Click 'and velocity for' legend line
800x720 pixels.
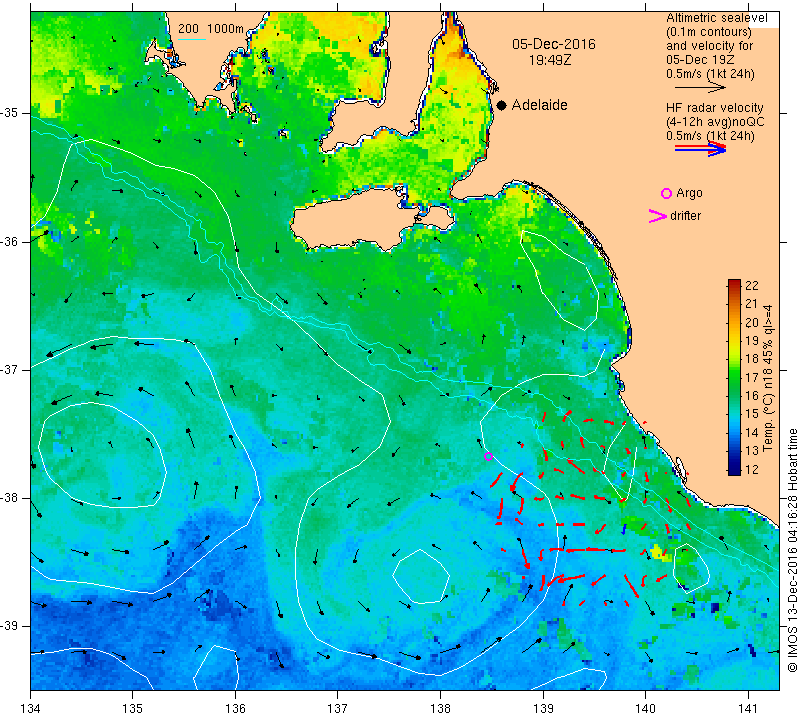point(709,45)
